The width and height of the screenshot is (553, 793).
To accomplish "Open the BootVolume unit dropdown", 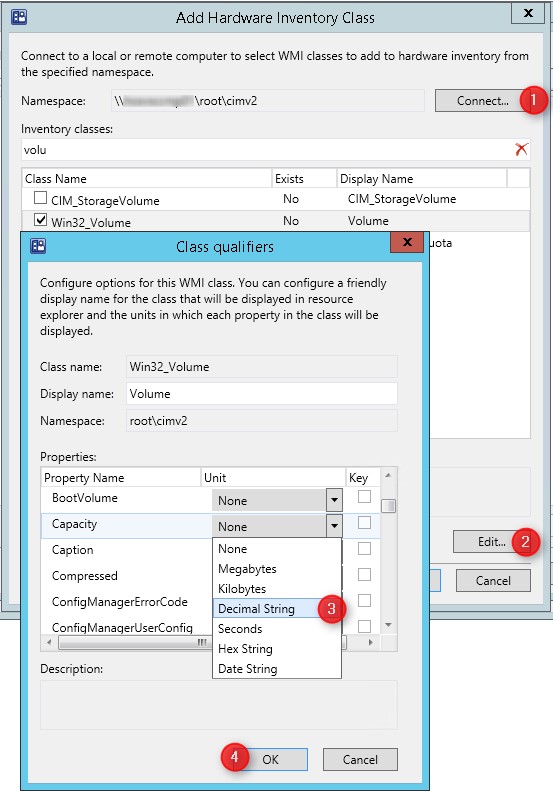I will pos(334,501).
